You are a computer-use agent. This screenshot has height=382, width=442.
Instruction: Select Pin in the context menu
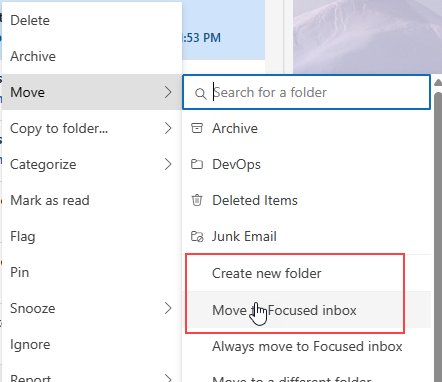point(92,272)
